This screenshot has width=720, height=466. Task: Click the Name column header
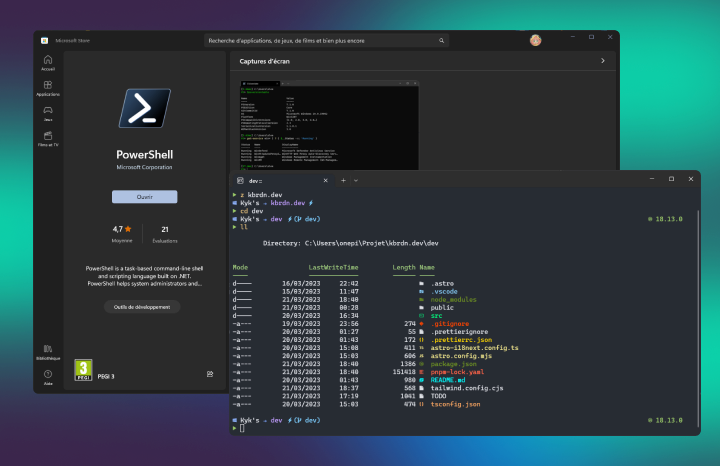click(x=427, y=267)
